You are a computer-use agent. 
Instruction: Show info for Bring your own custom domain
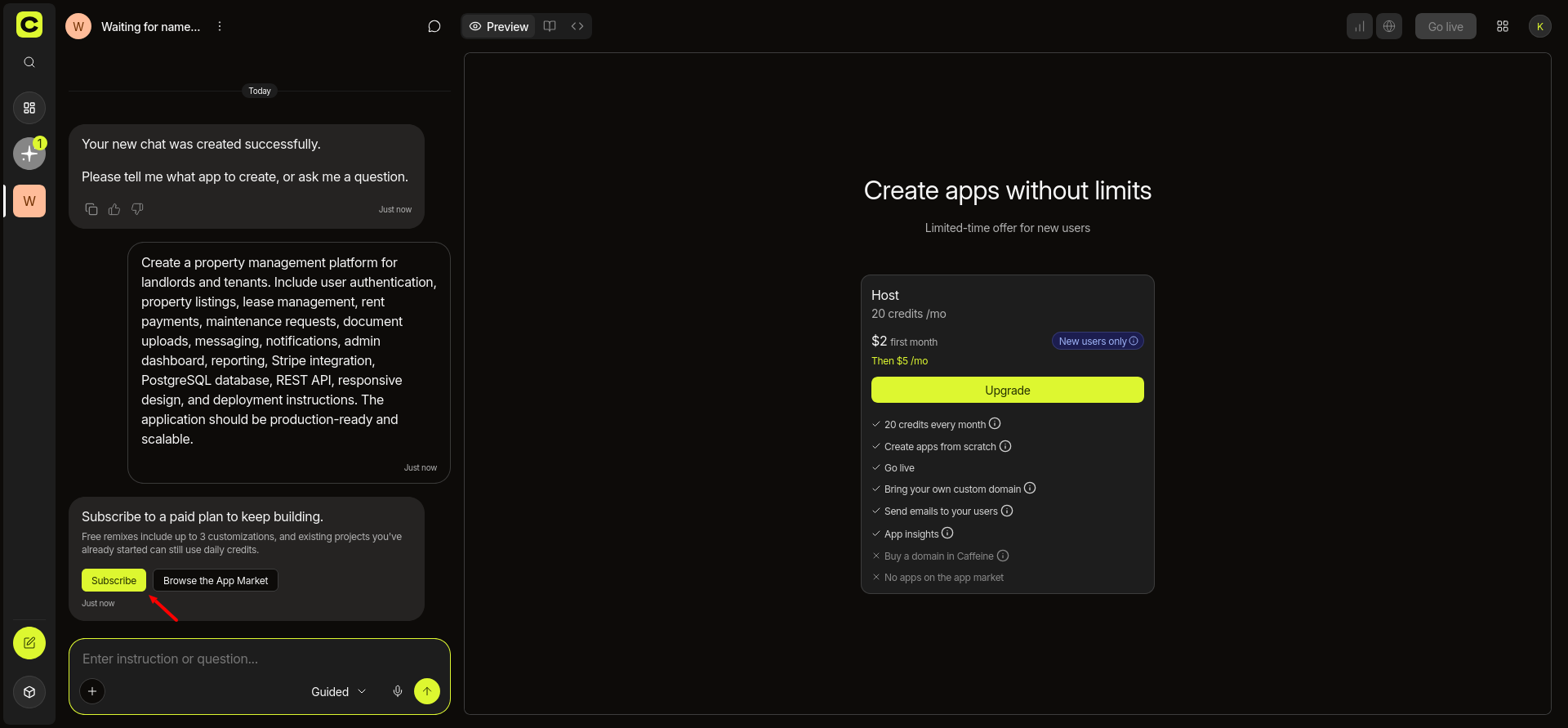pyautogui.click(x=1030, y=488)
